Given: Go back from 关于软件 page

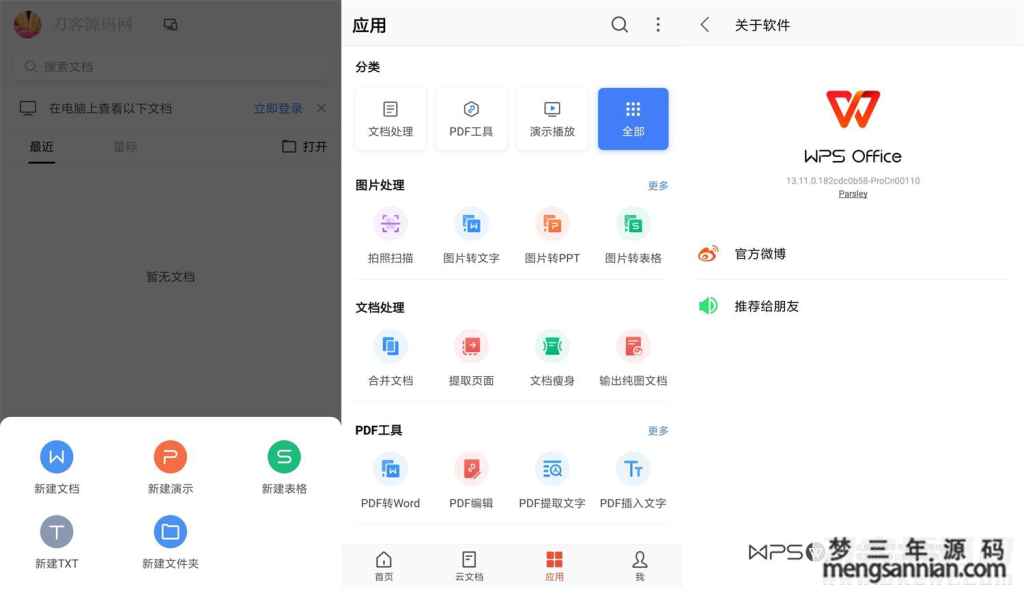Looking at the screenshot, I should (705, 25).
